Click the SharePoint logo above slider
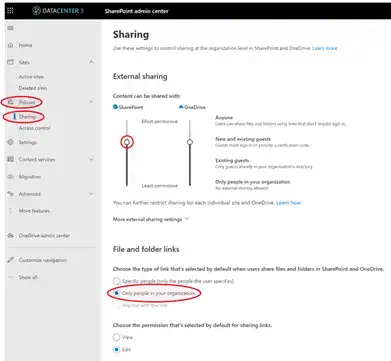The width and height of the screenshot is (391, 361). [115, 107]
